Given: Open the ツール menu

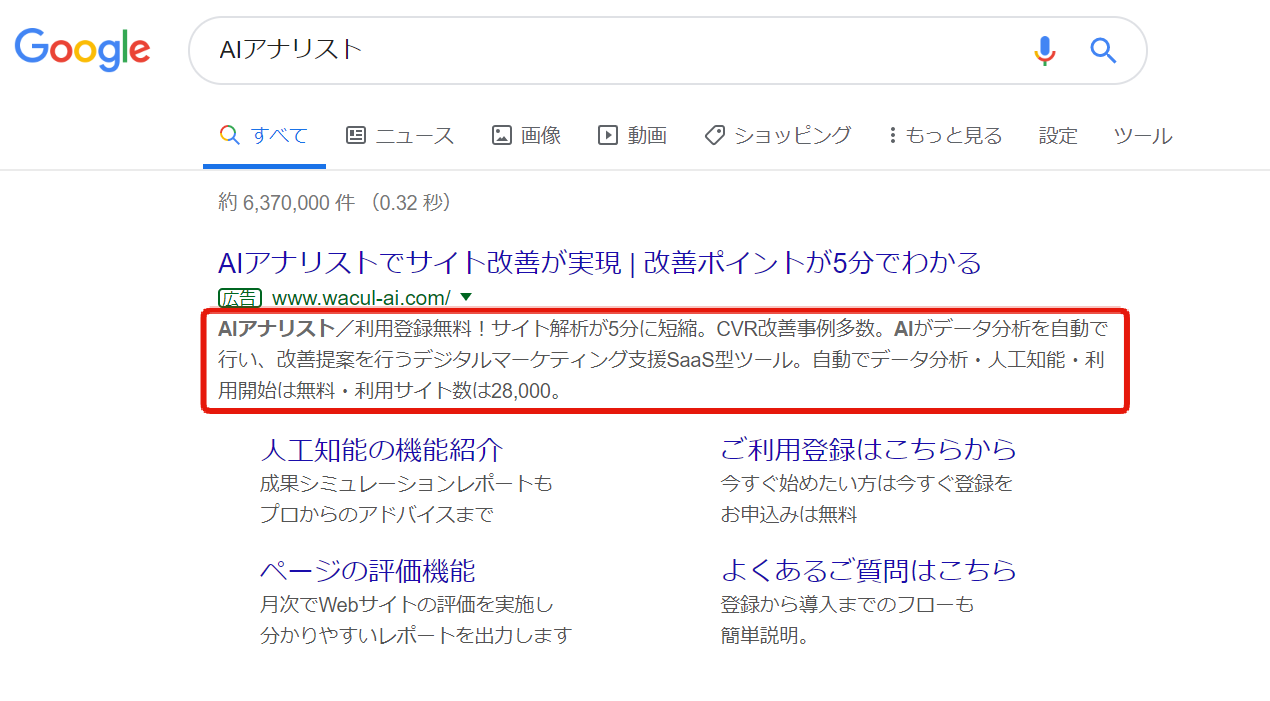Looking at the screenshot, I should [1143, 136].
